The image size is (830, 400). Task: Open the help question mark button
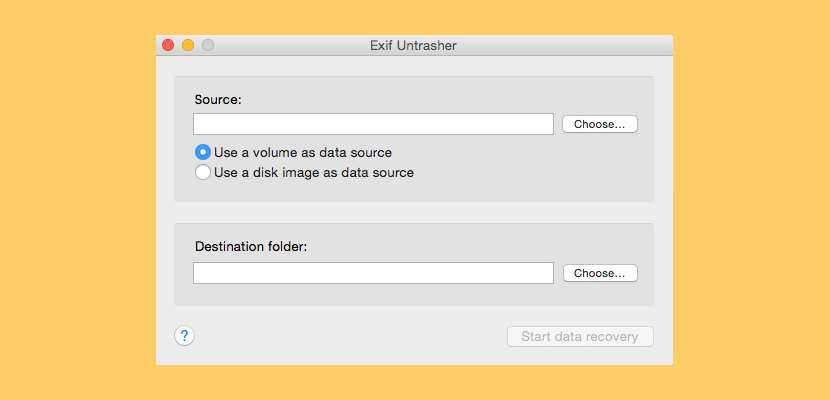click(184, 336)
